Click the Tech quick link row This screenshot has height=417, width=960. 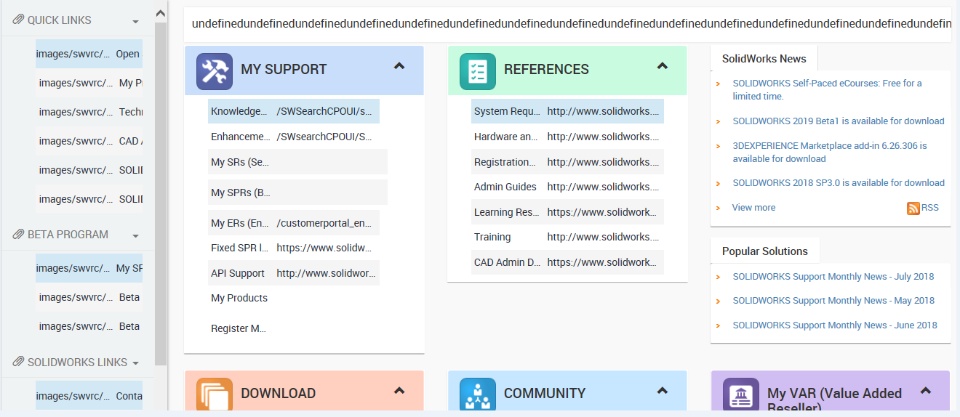pos(89,111)
